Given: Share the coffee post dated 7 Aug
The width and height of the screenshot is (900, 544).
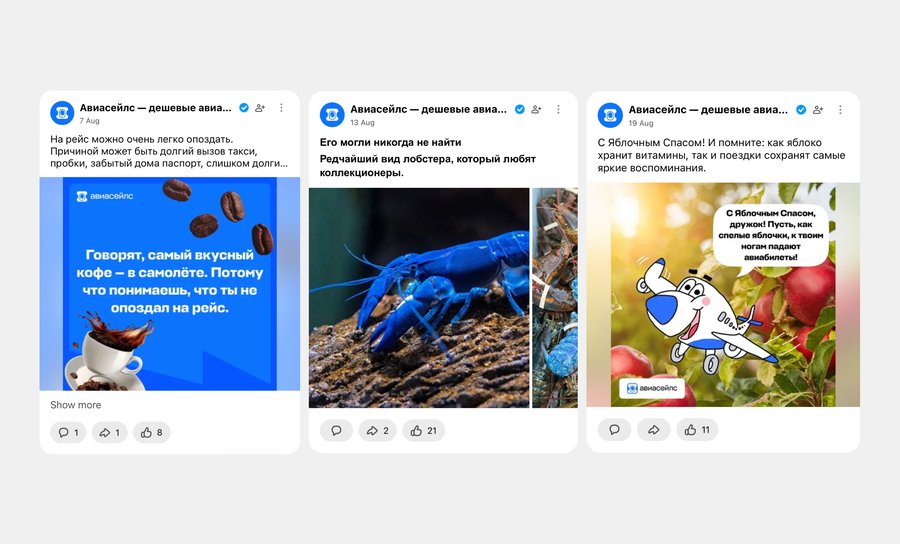Looking at the screenshot, I should 109,432.
